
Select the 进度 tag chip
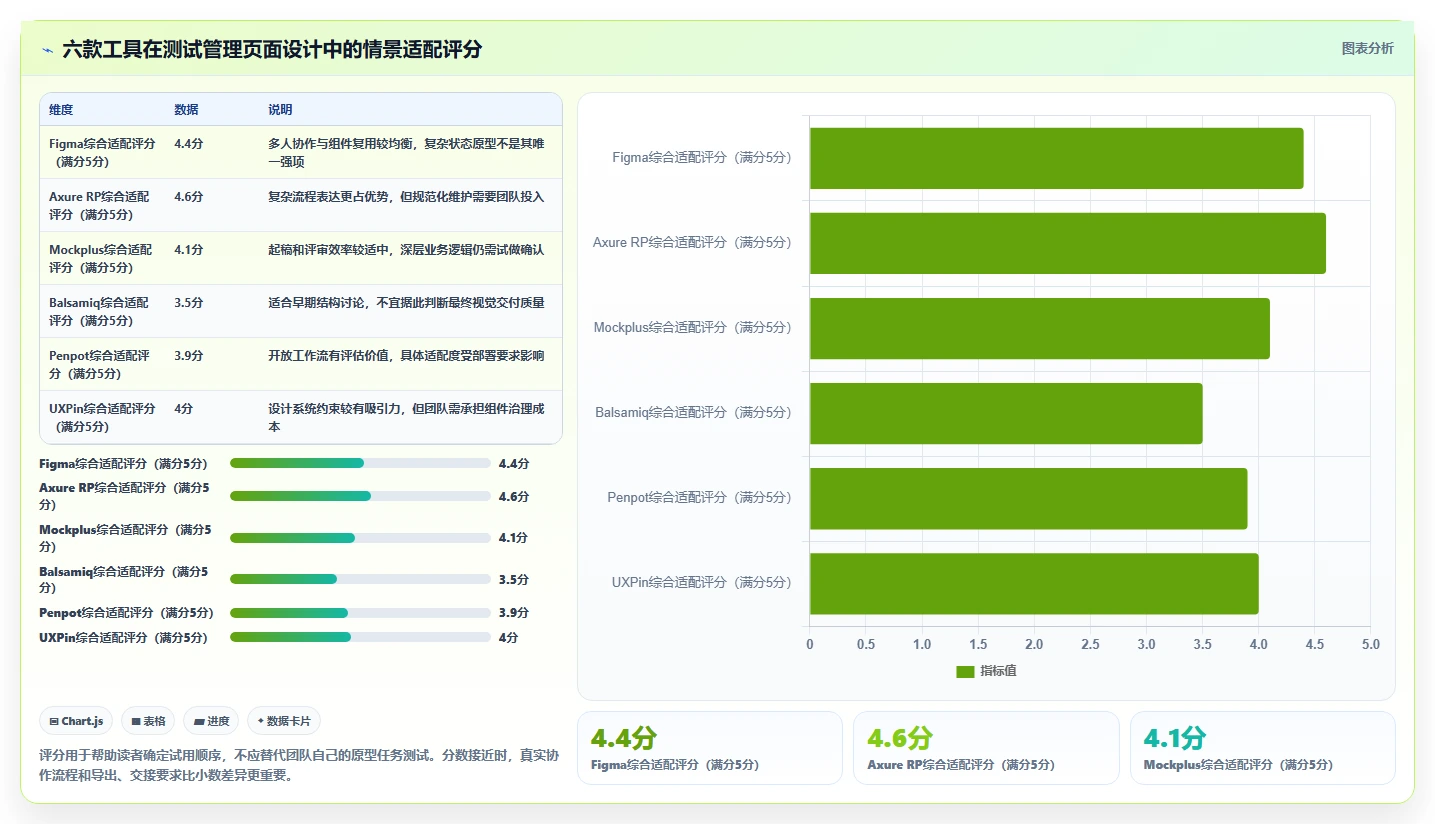(x=211, y=721)
